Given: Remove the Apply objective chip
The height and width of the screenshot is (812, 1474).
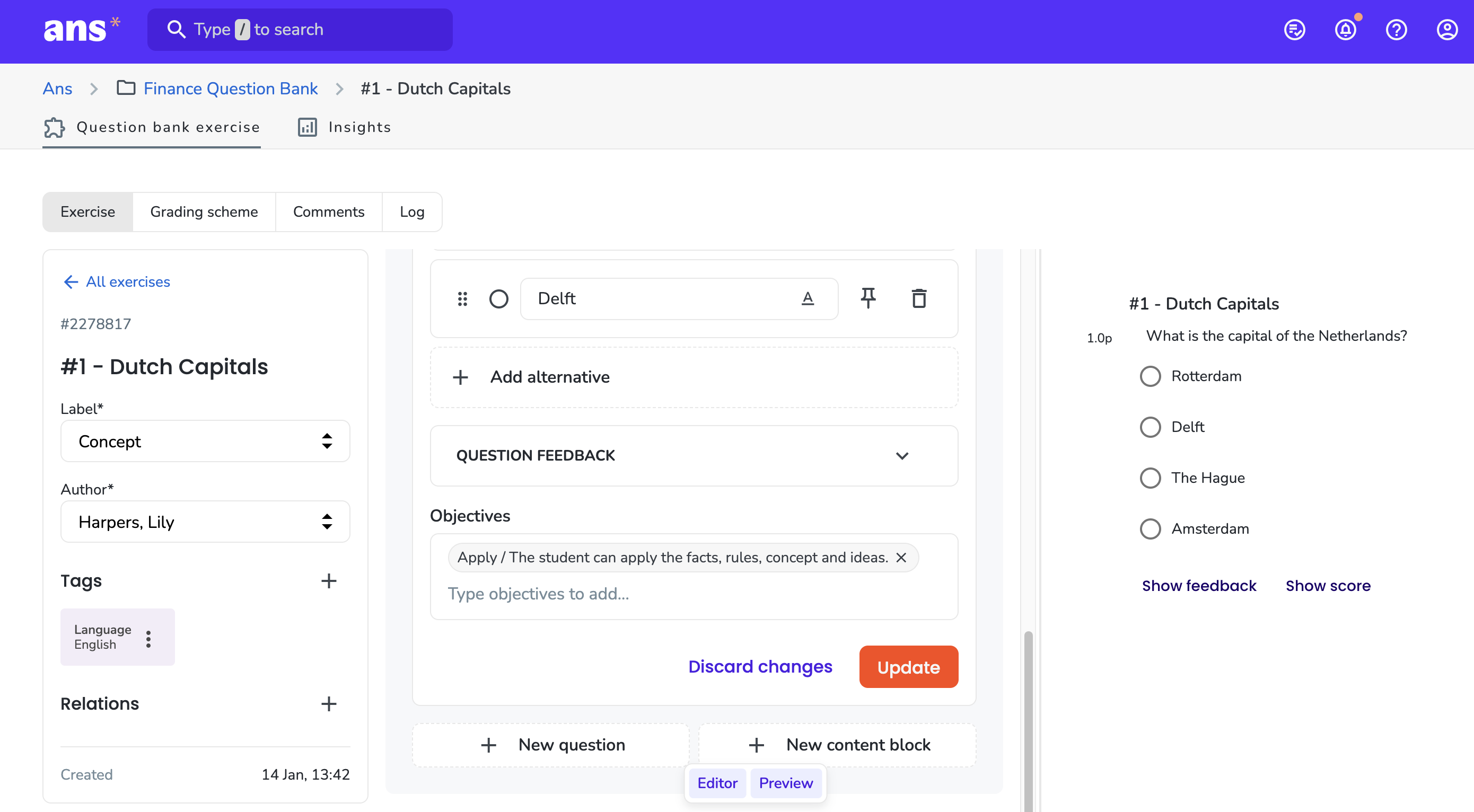Looking at the screenshot, I should click(x=901, y=557).
